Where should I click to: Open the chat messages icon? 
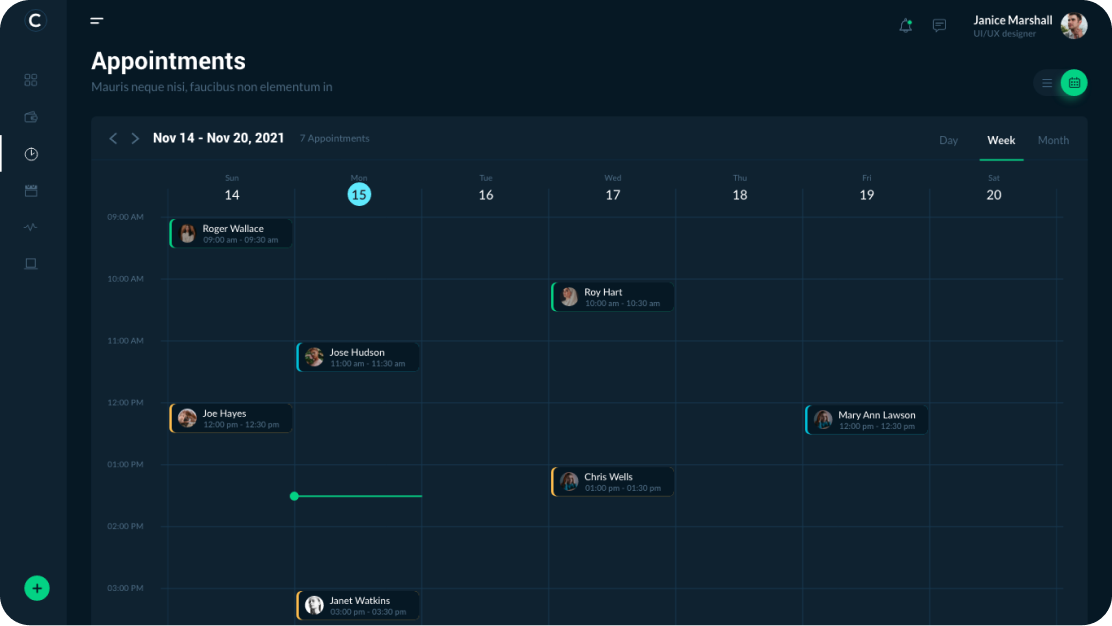click(x=939, y=26)
